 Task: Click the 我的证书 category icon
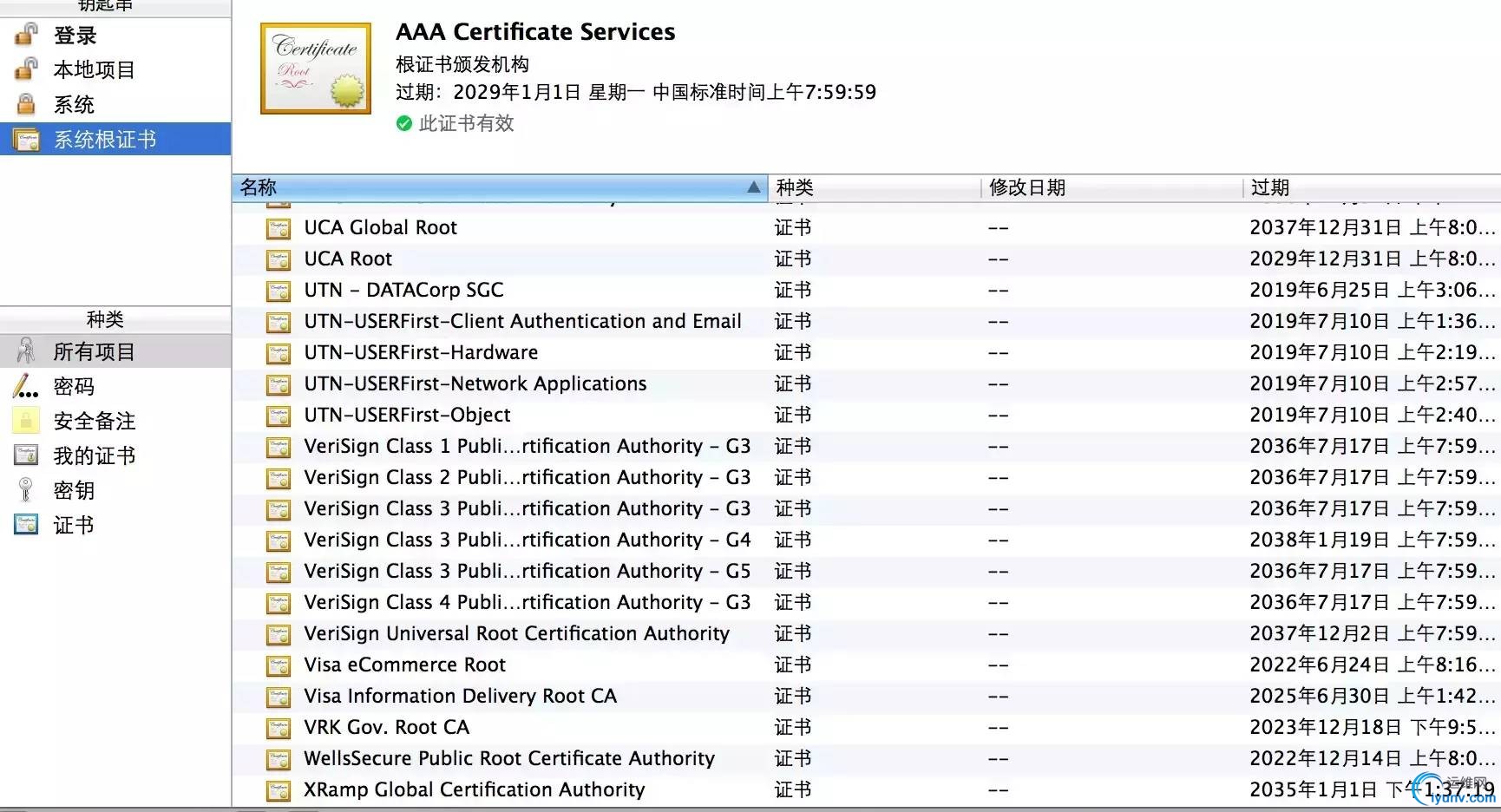[x=26, y=455]
